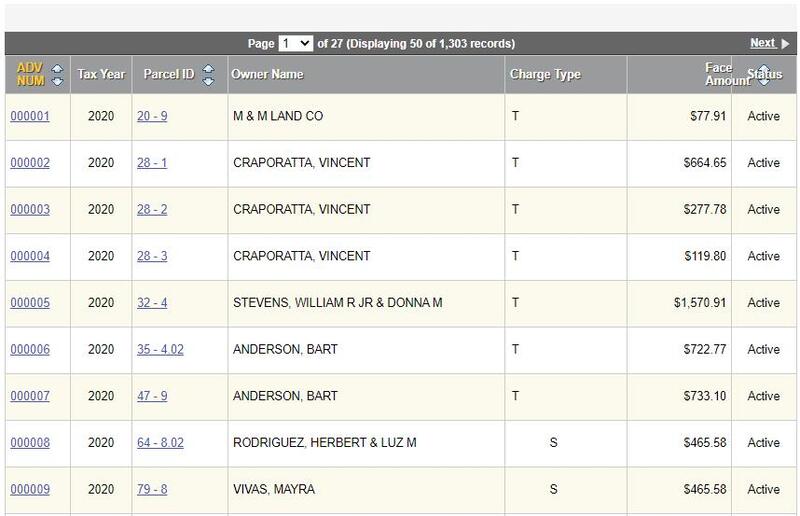Image resolution: width=800 pixels, height=516 pixels.
Task: Open parcel ID 28 - 2
Action: point(152,210)
